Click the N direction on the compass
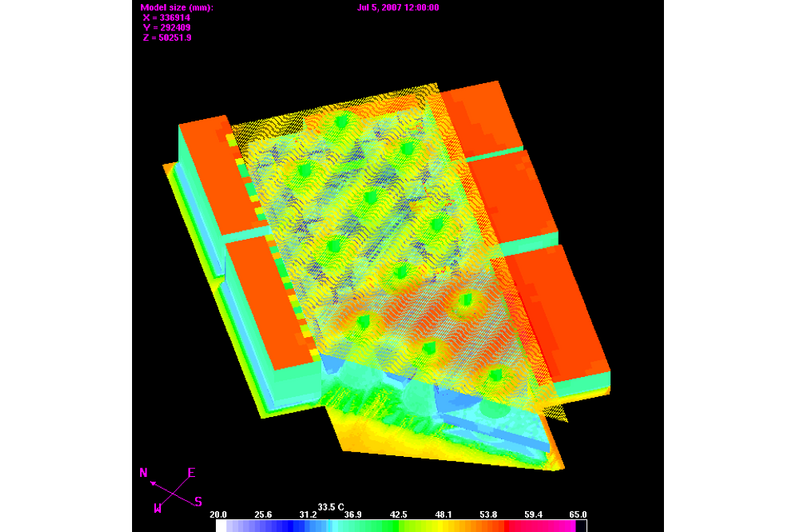This screenshot has width=797, height=532. coord(144,473)
